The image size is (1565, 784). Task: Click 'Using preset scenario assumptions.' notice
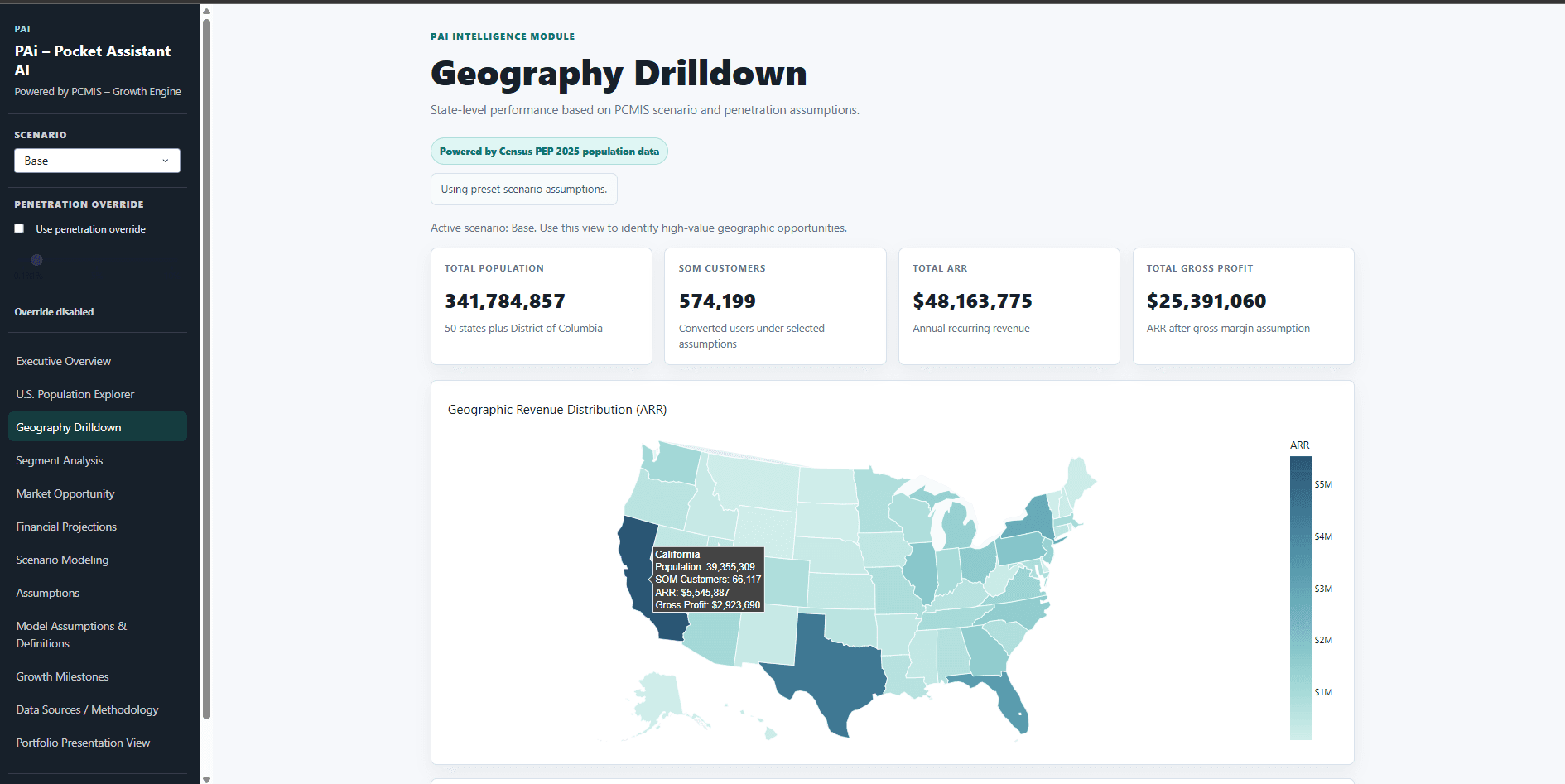click(x=524, y=189)
